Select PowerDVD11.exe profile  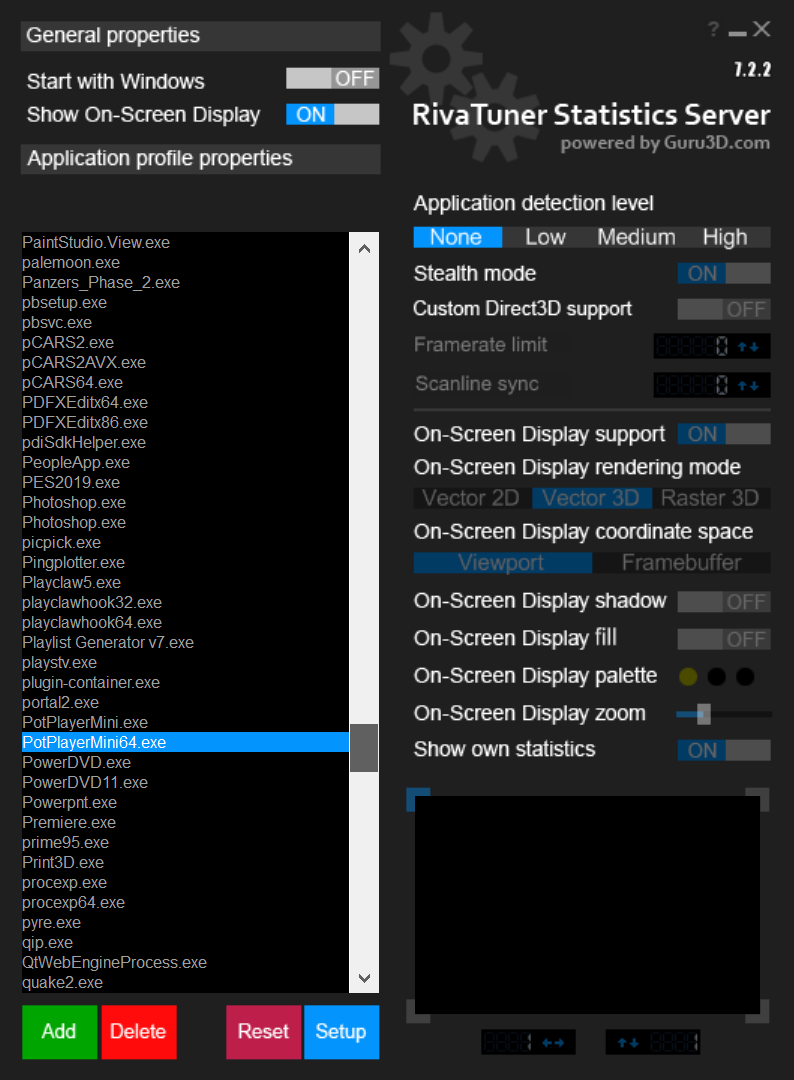click(185, 782)
